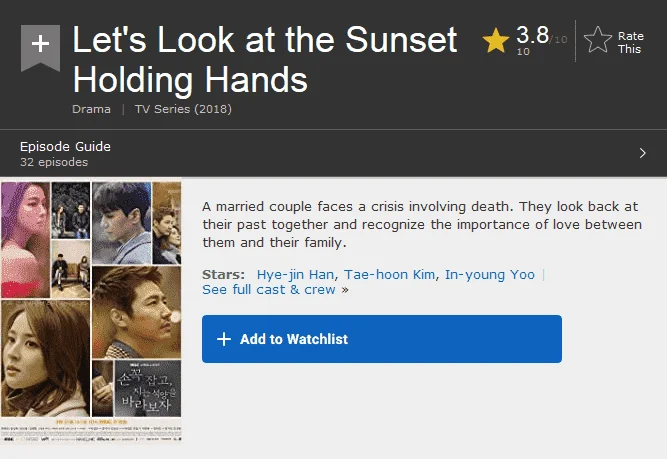667x459 pixels.
Task: Click the outlined Rate This star
Action: click(x=598, y=40)
